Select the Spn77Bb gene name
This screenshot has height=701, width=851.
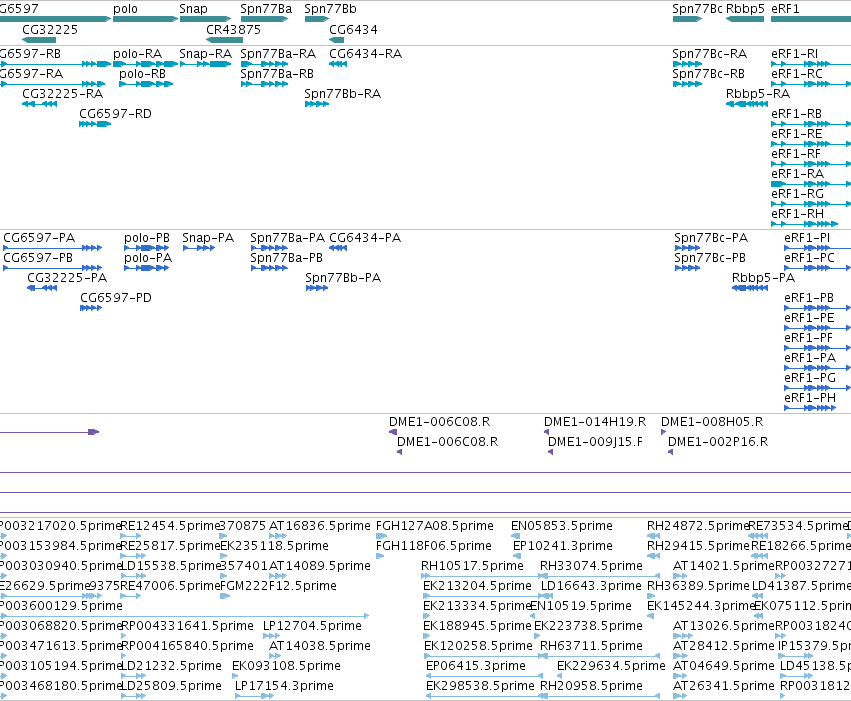click(x=331, y=9)
